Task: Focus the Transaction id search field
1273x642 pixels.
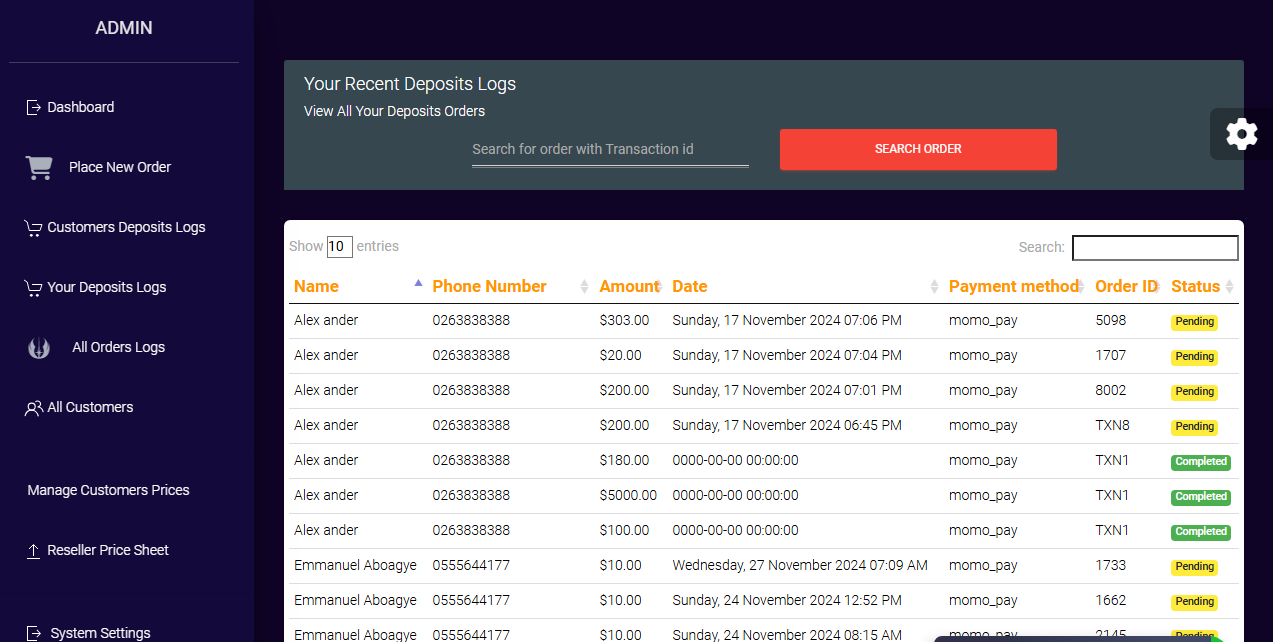Action: (610, 149)
